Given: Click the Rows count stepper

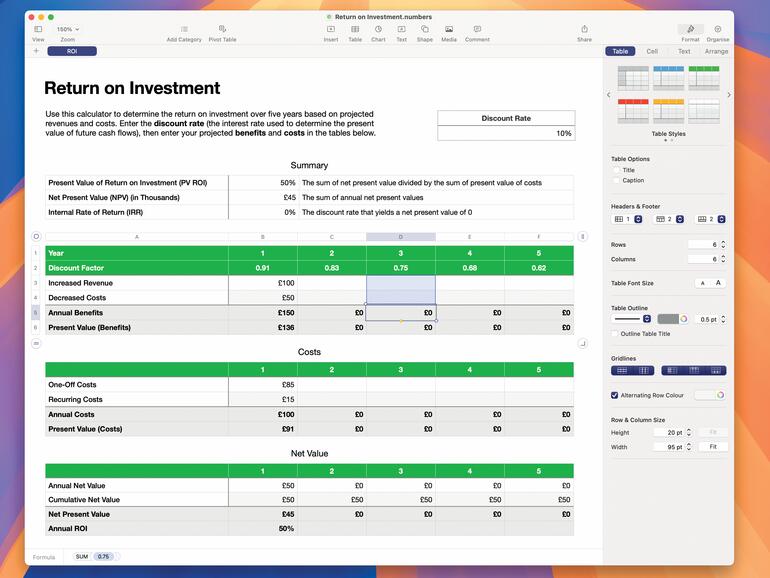Looking at the screenshot, I should tap(723, 244).
